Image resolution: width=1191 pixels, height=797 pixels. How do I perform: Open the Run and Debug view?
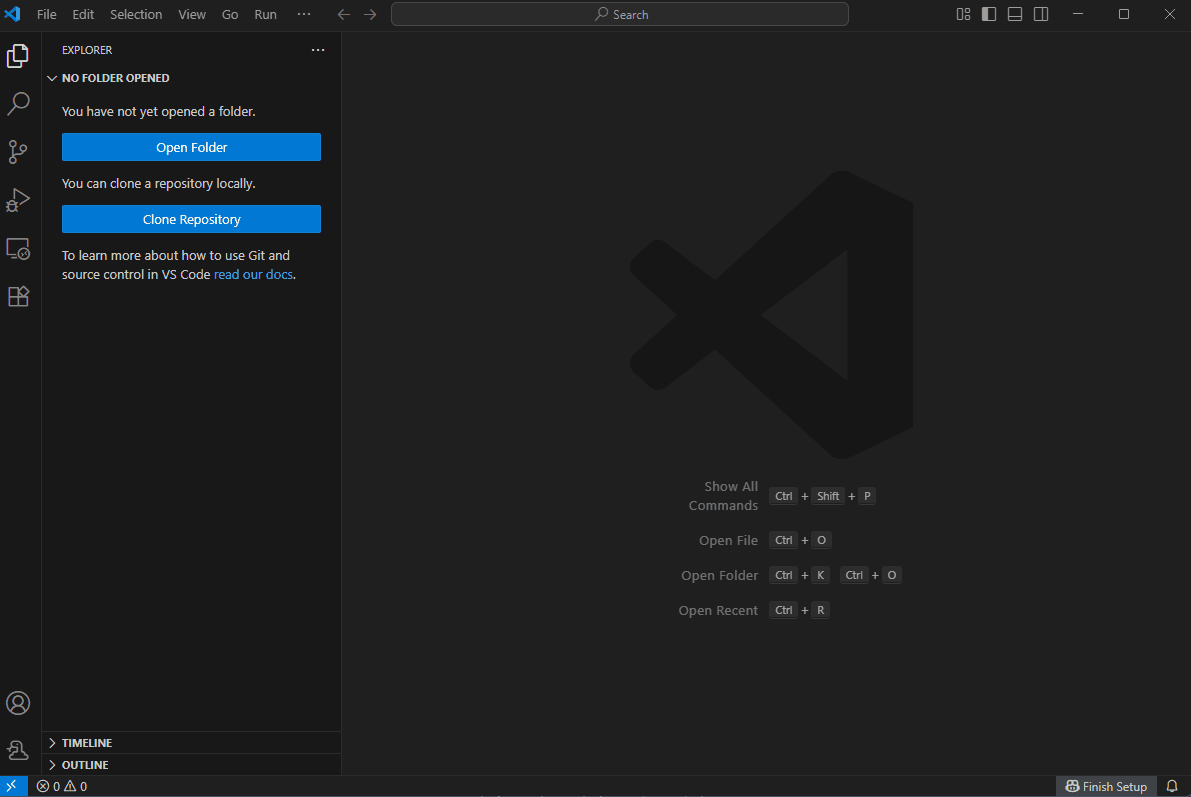[18, 200]
